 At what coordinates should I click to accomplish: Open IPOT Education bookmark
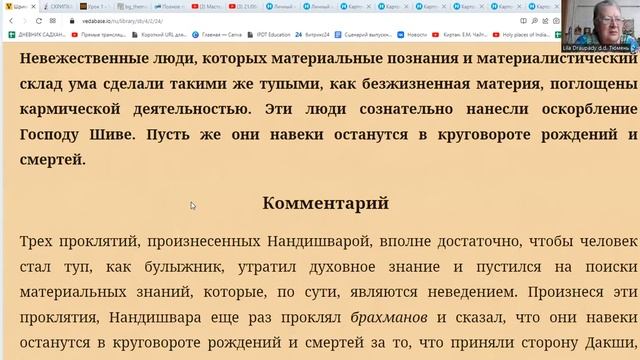tap(269, 35)
